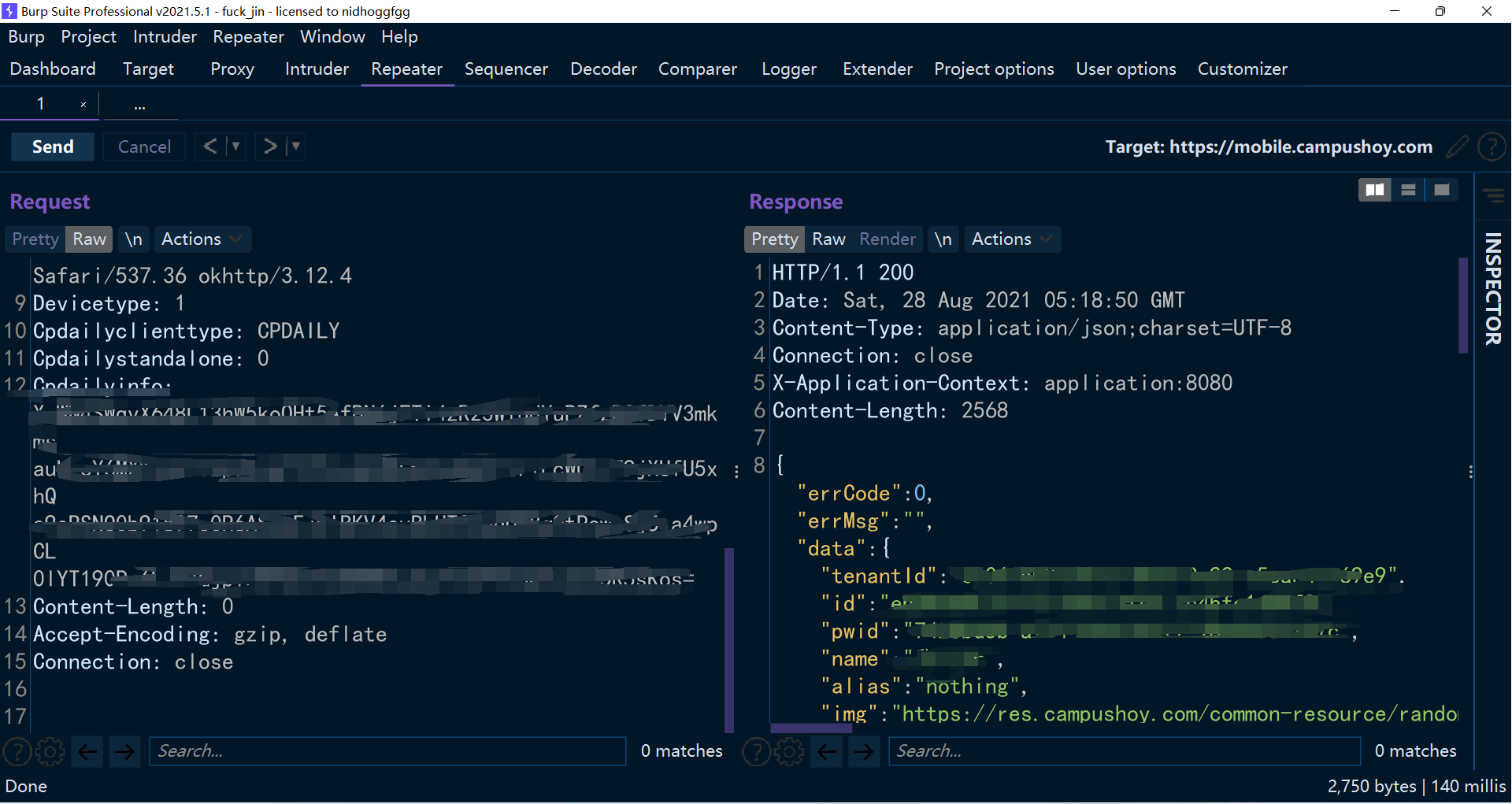Viewport: 1512px width, 804px height.
Task: Expand response Actions dropdown
Action: [1011, 239]
